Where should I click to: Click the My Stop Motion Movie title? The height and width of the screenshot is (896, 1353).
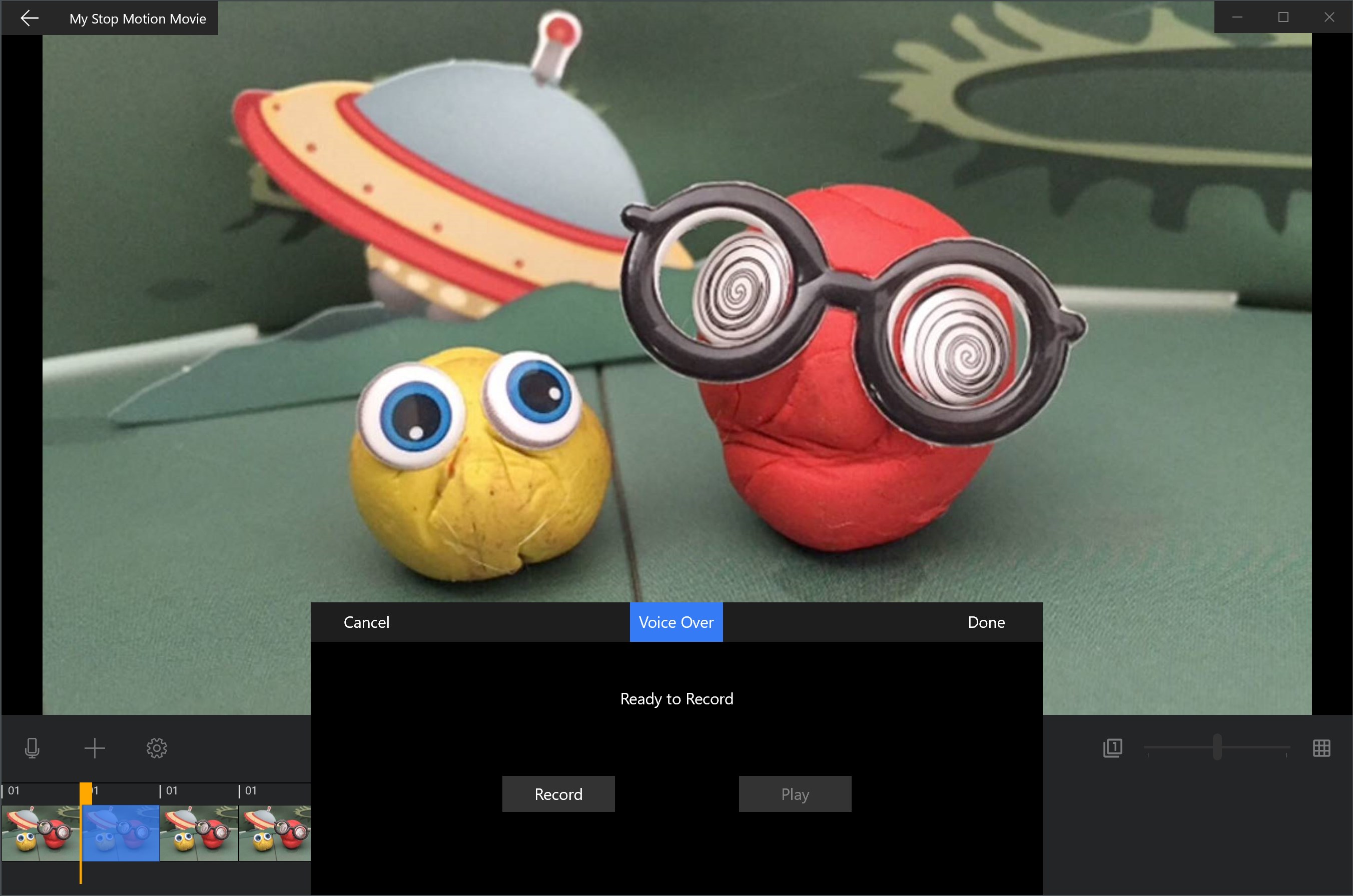[x=137, y=19]
